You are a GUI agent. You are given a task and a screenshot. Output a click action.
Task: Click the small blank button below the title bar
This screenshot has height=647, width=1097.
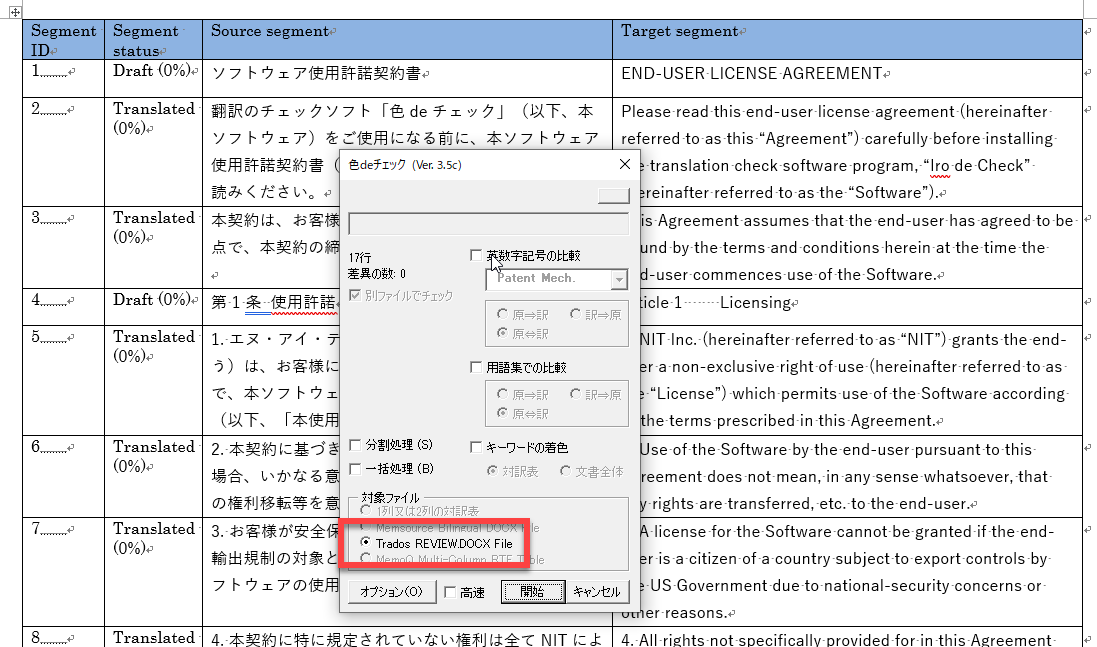612,196
